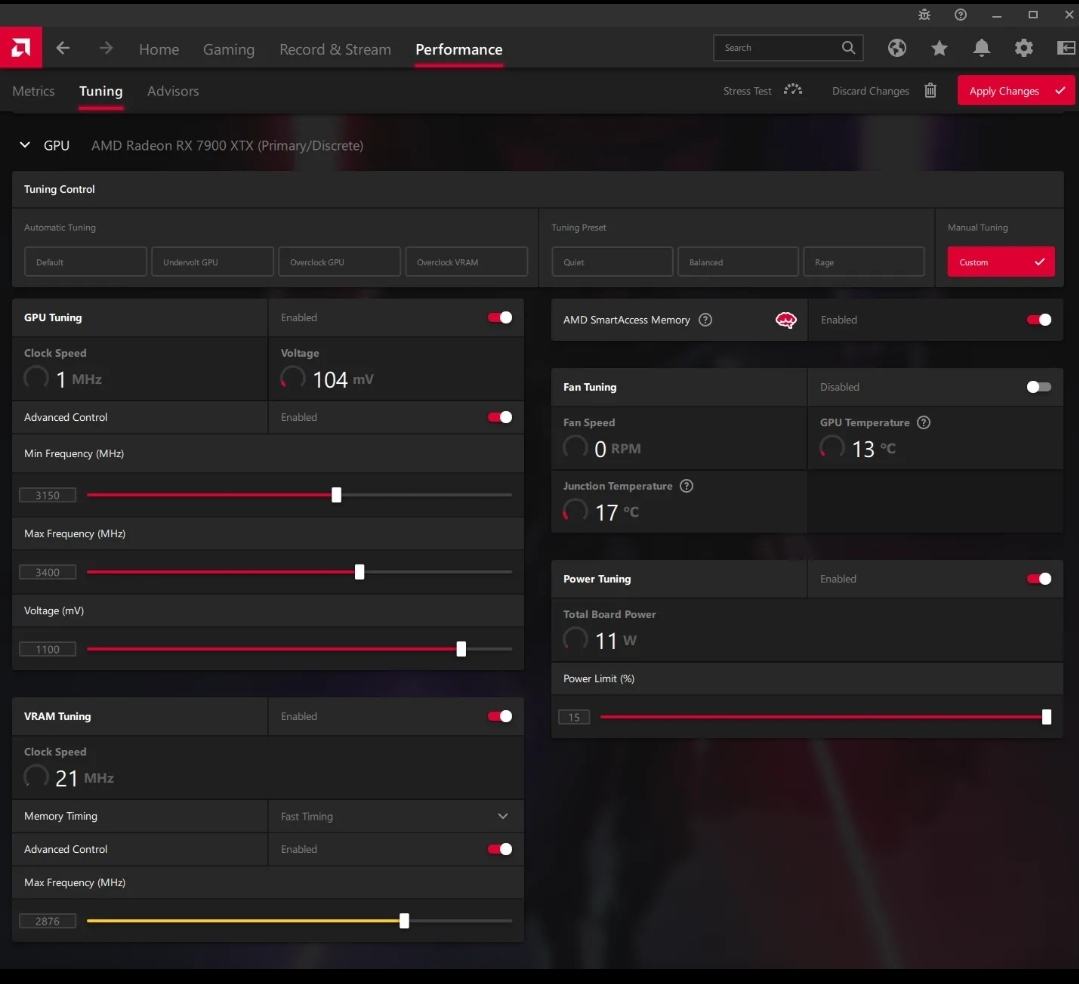Switch to the Tuning subtab
The width and height of the screenshot is (1079, 984).
(100, 91)
